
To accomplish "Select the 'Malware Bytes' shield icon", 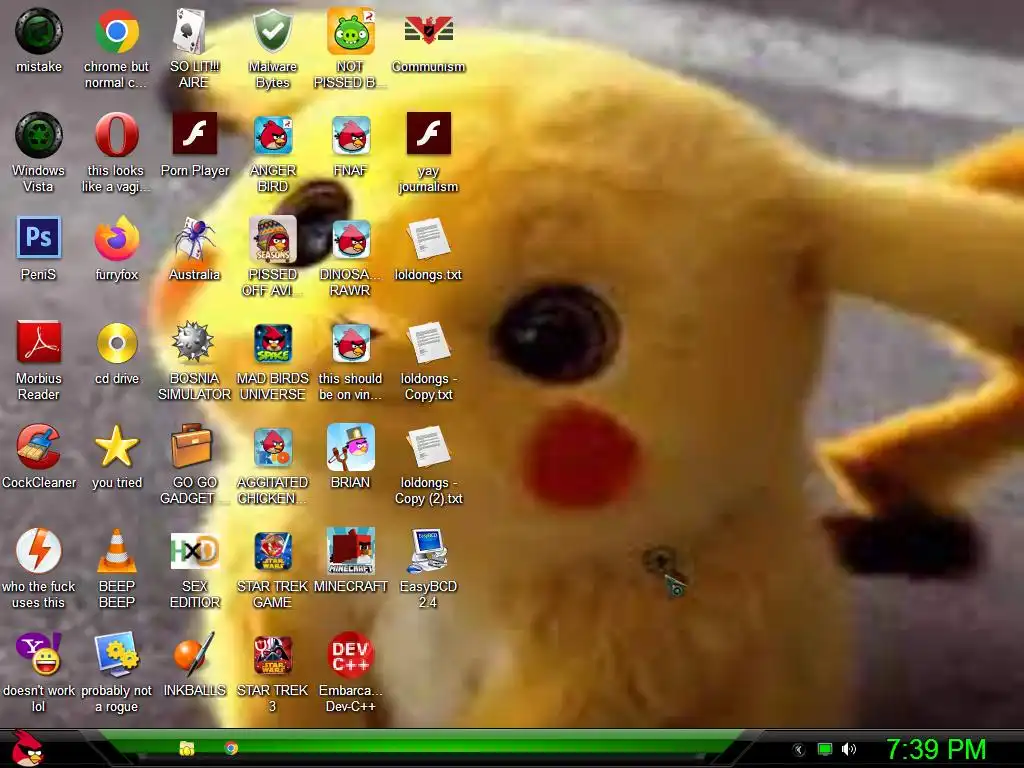I will click(272, 31).
